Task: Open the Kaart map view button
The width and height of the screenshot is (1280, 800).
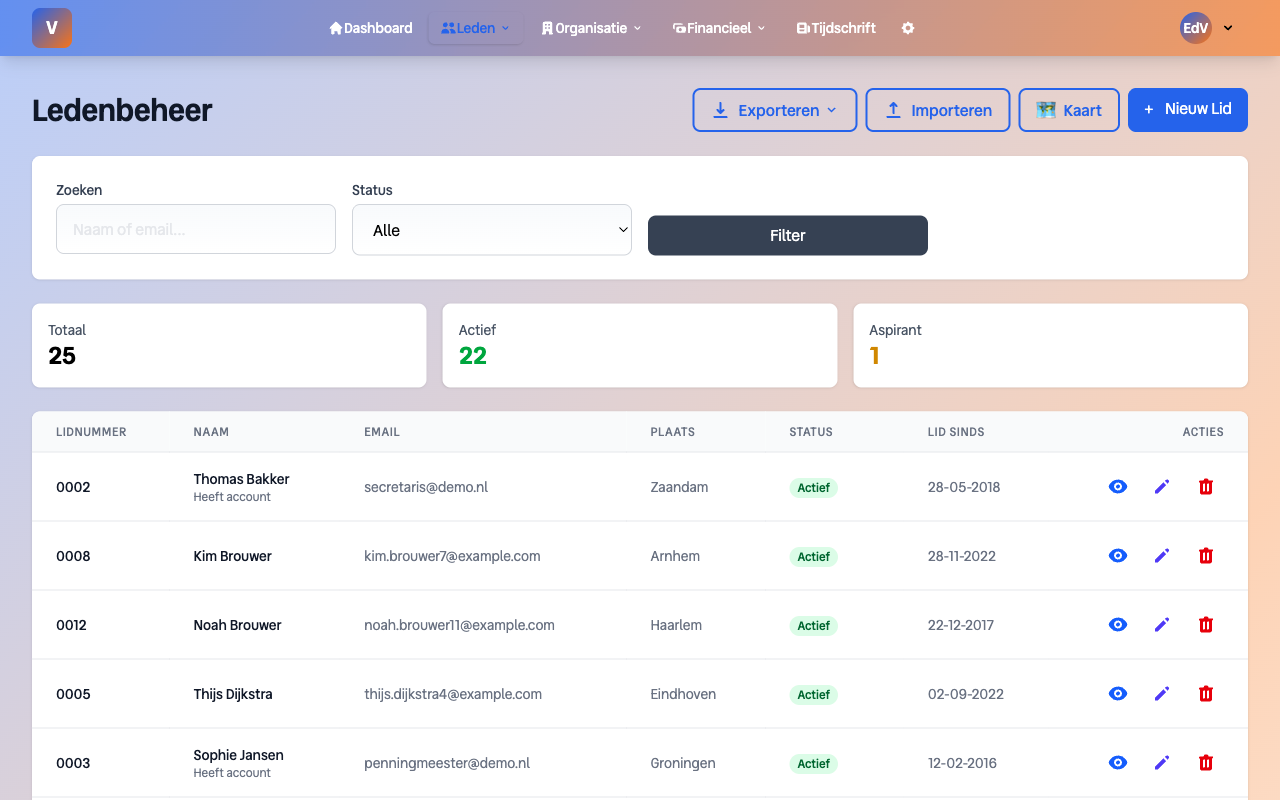Action: click(x=1068, y=110)
